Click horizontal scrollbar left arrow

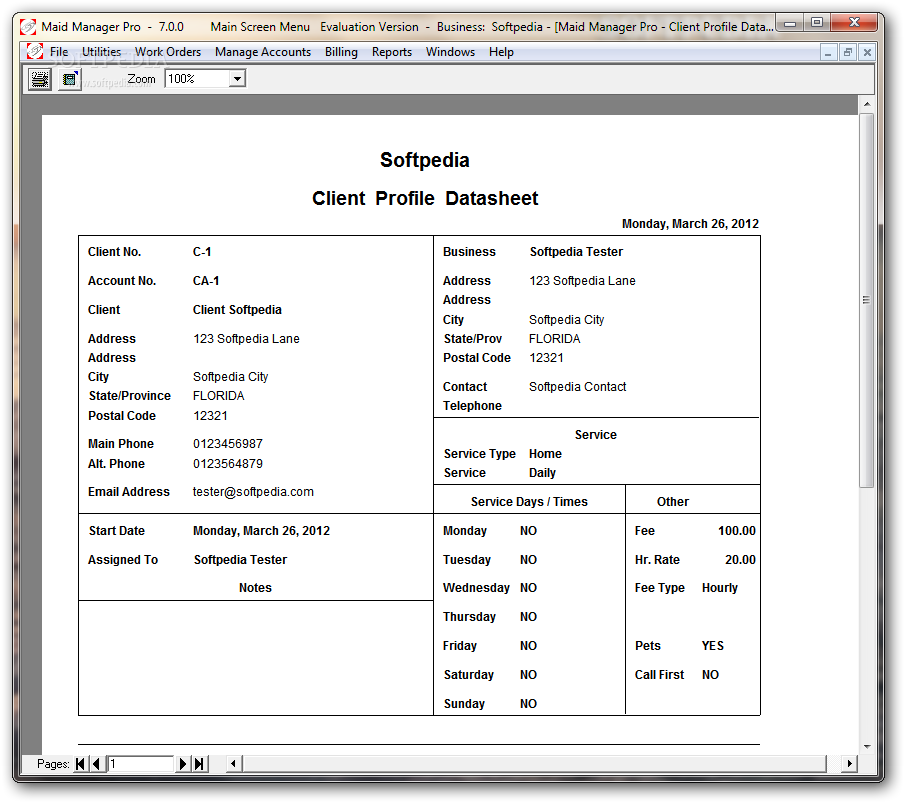(x=233, y=764)
